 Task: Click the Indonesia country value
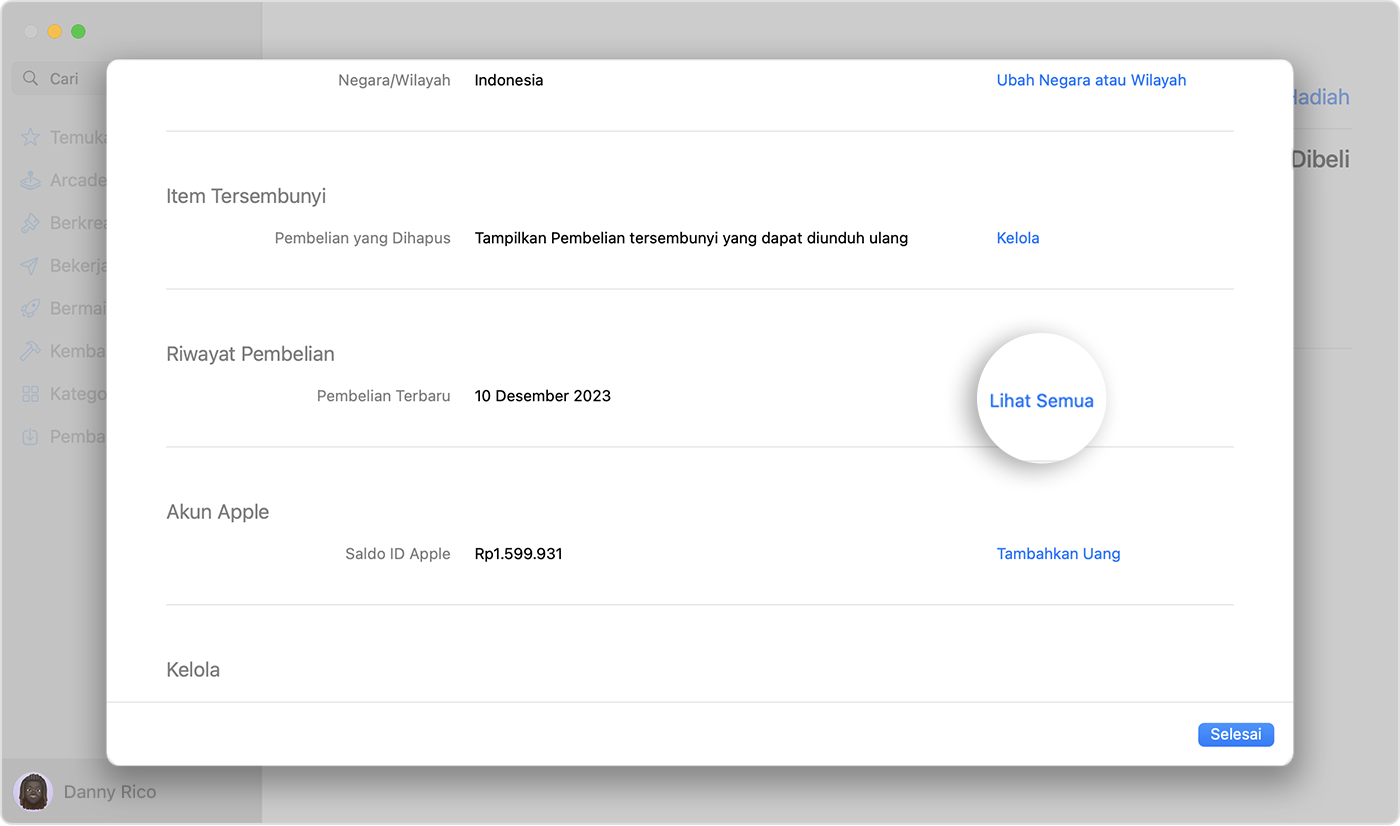(509, 80)
